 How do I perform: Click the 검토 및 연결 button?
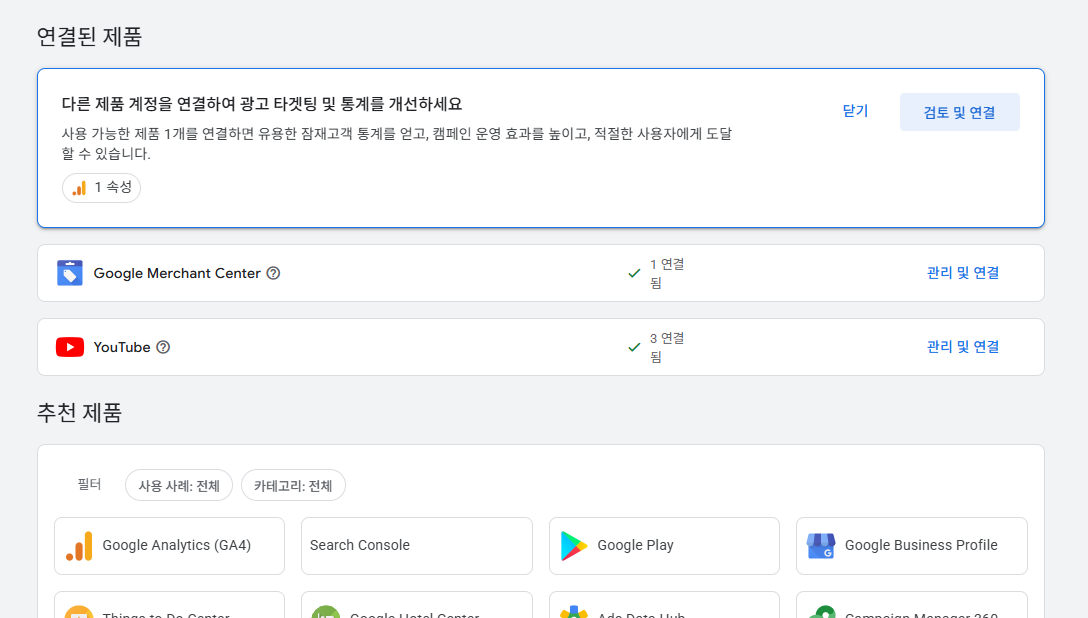(x=960, y=112)
